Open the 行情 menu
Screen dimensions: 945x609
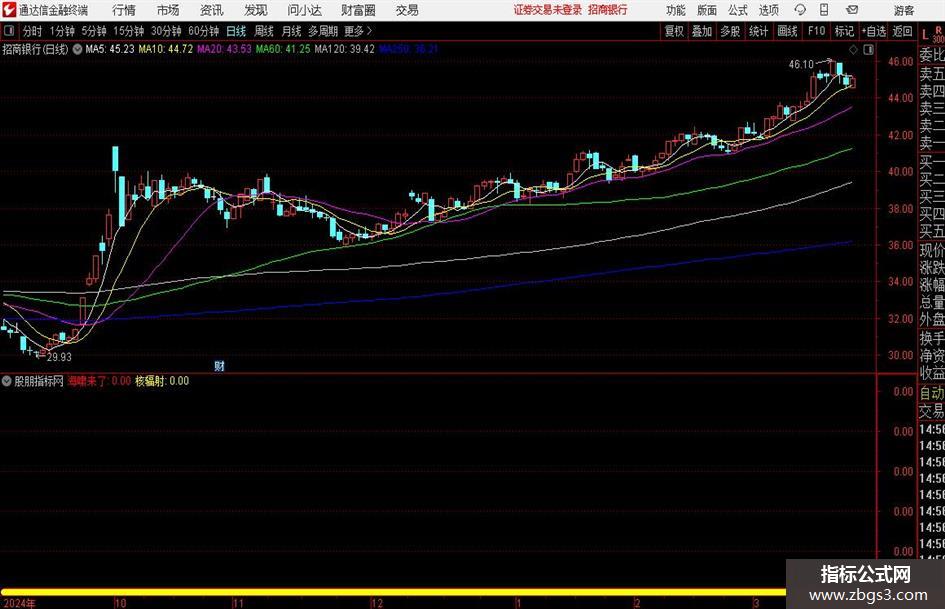pyautogui.click(x=124, y=10)
